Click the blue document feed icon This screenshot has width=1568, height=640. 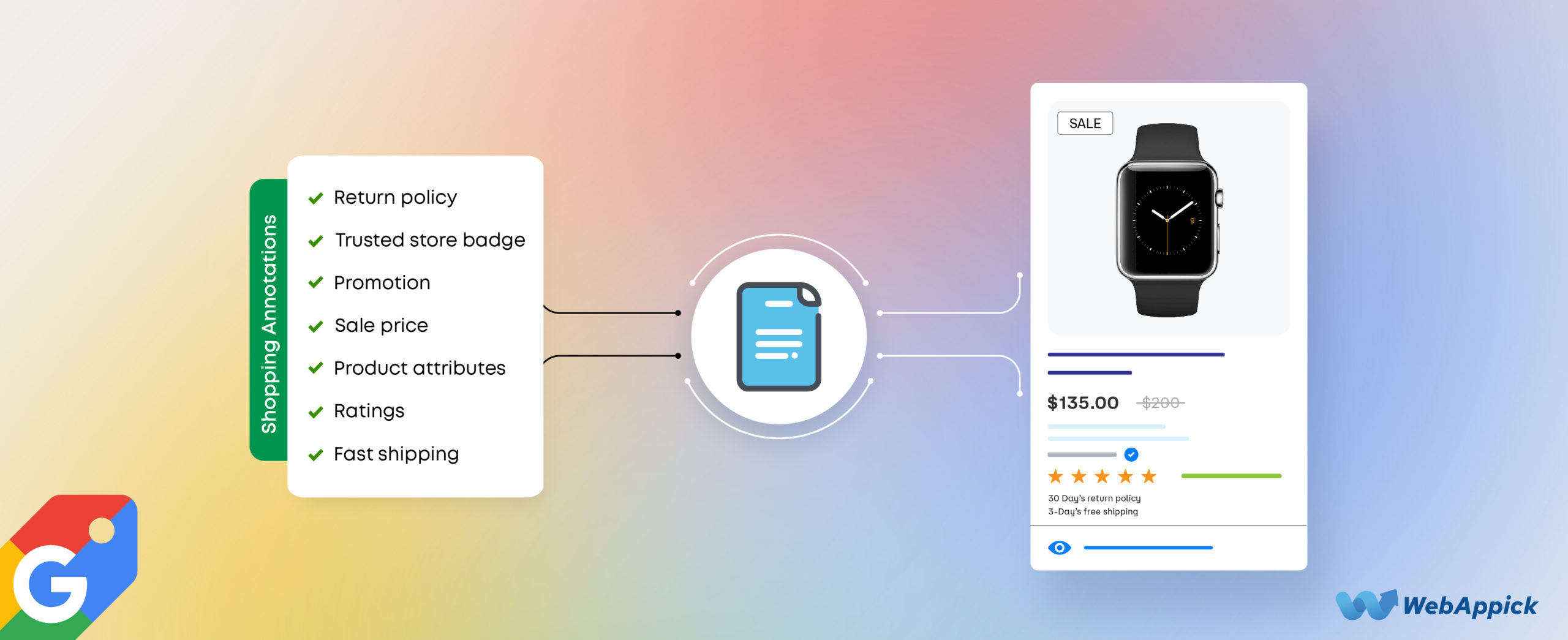click(x=778, y=336)
